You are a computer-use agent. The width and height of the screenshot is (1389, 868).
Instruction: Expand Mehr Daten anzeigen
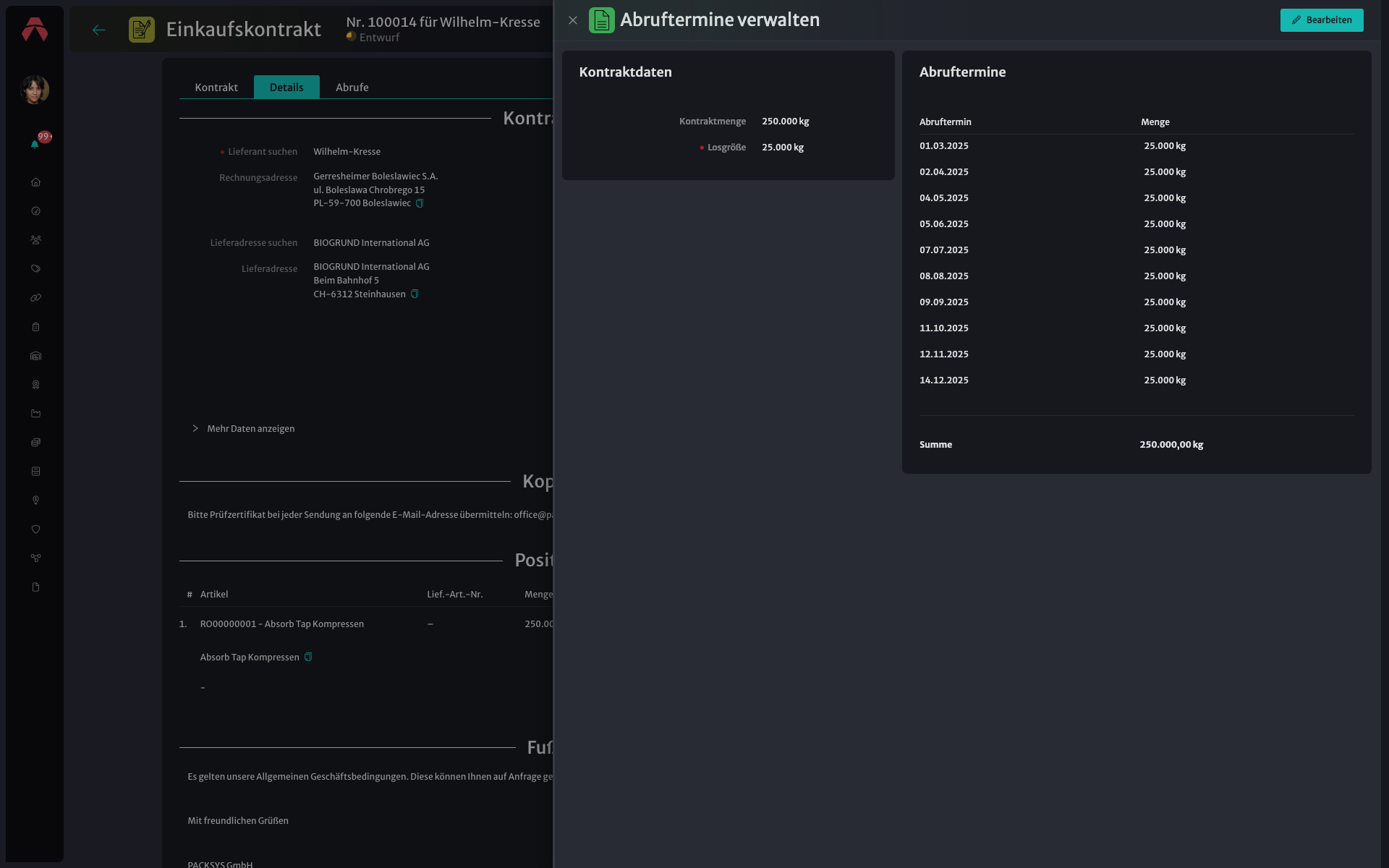tap(244, 428)
